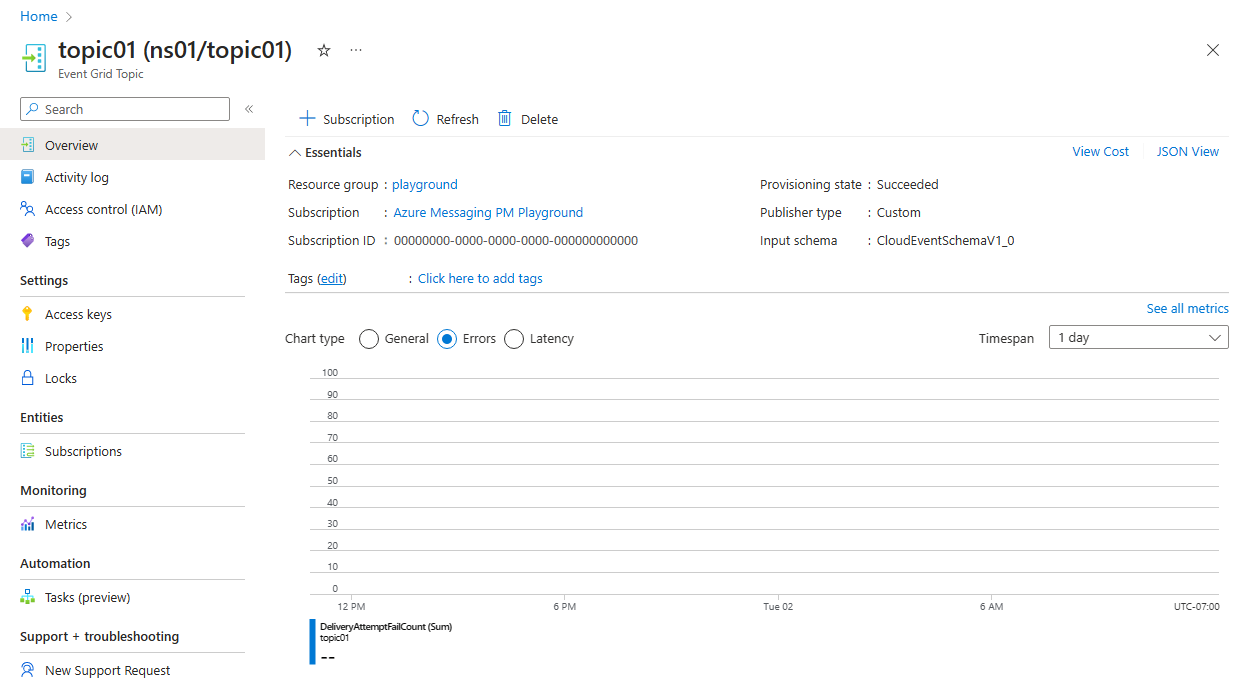
Task: View topic Subscriptions under Entities
Action: [83, 451]
